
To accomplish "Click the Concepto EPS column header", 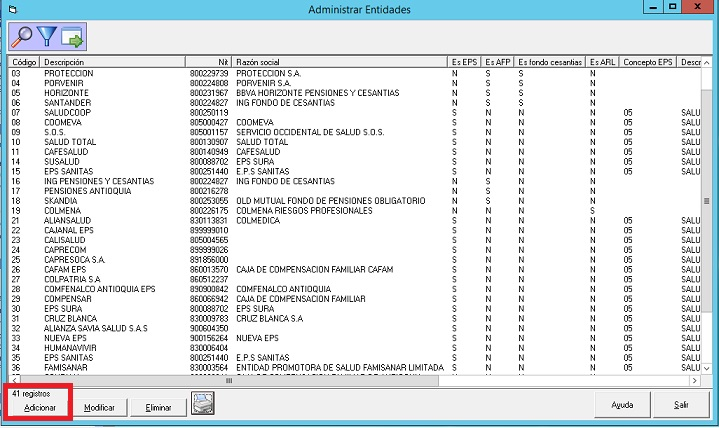I will point(647,62).
